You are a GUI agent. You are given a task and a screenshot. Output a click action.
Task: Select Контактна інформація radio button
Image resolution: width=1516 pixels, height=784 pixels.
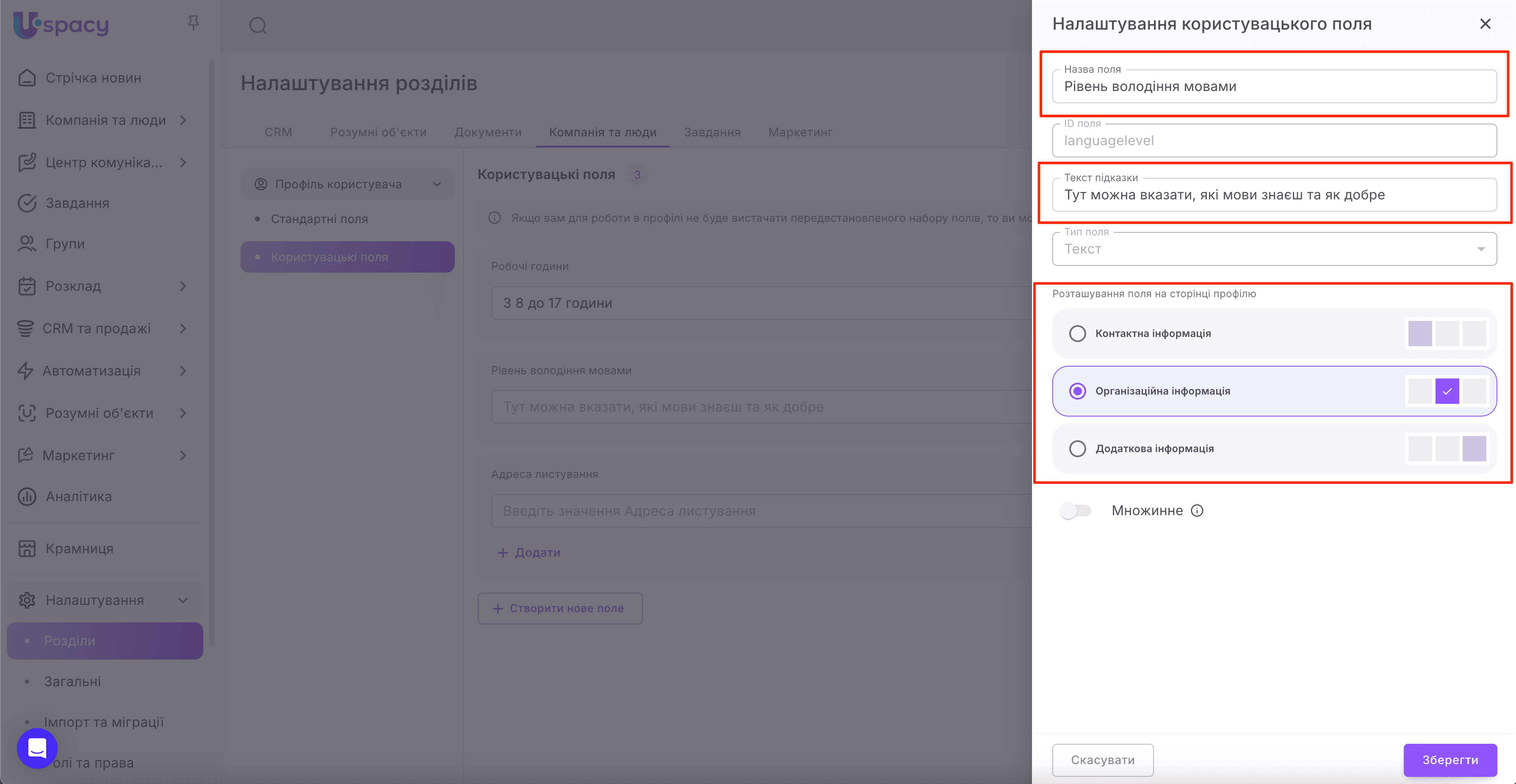1077,334
